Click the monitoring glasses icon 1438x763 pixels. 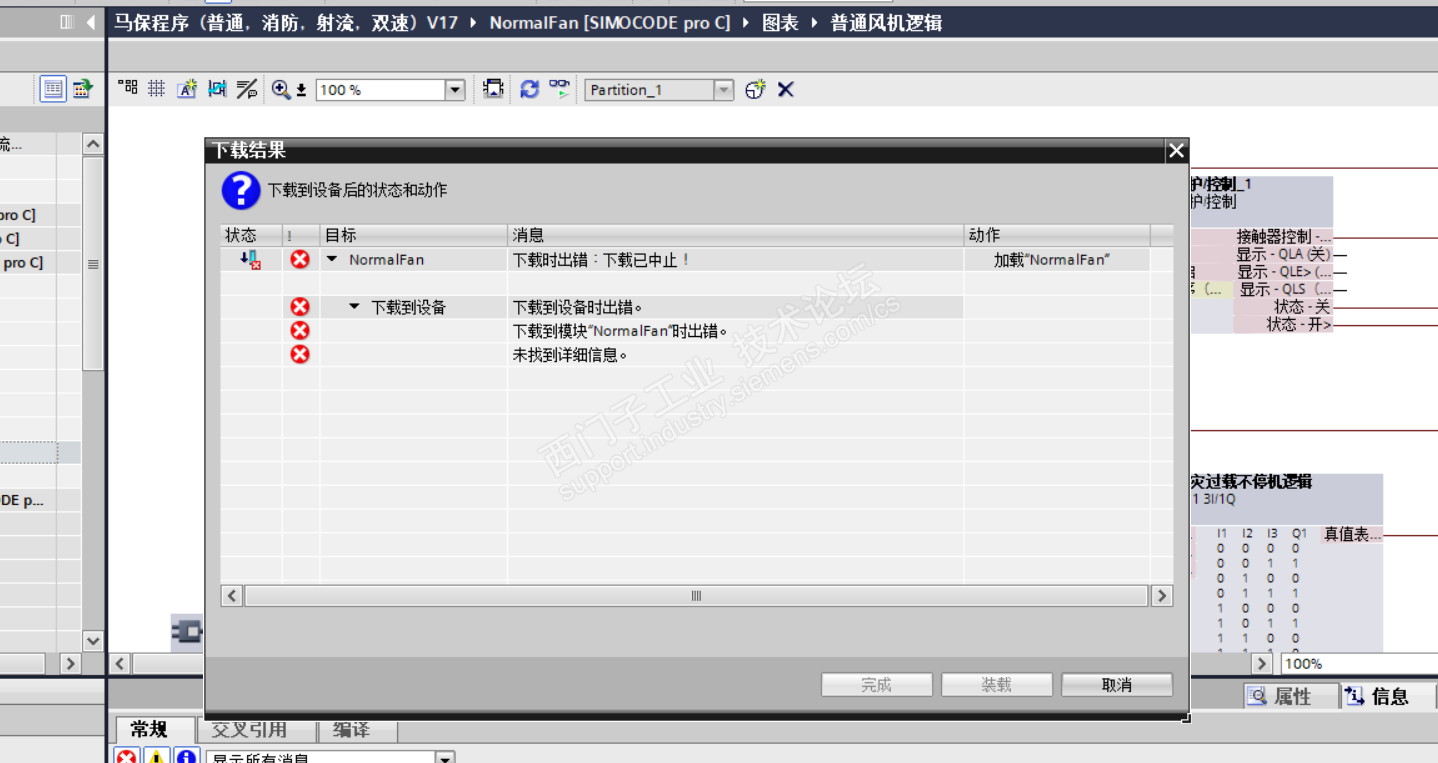click(559, 89)
